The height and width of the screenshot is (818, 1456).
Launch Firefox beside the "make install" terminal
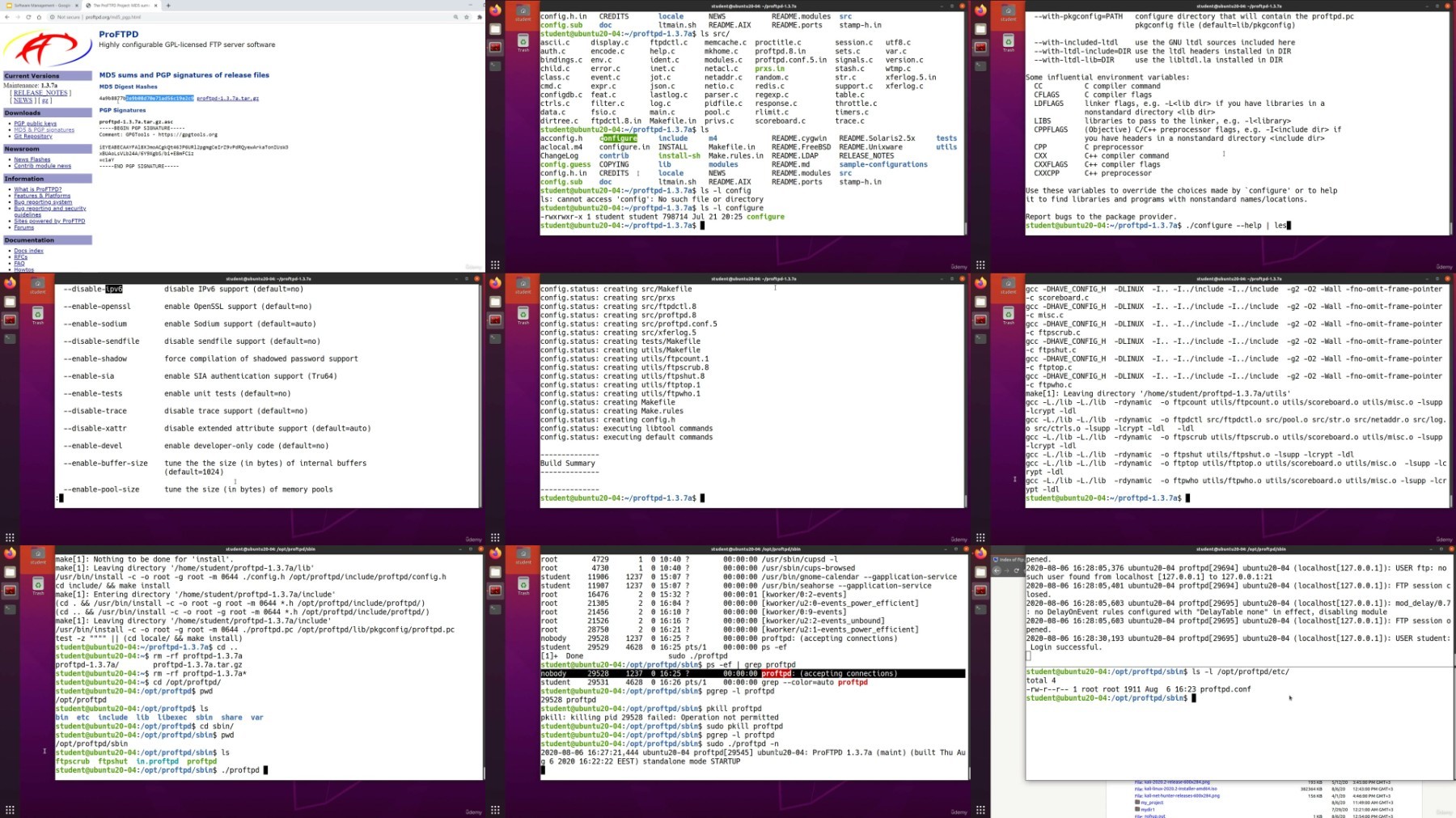tap(11, 553)
